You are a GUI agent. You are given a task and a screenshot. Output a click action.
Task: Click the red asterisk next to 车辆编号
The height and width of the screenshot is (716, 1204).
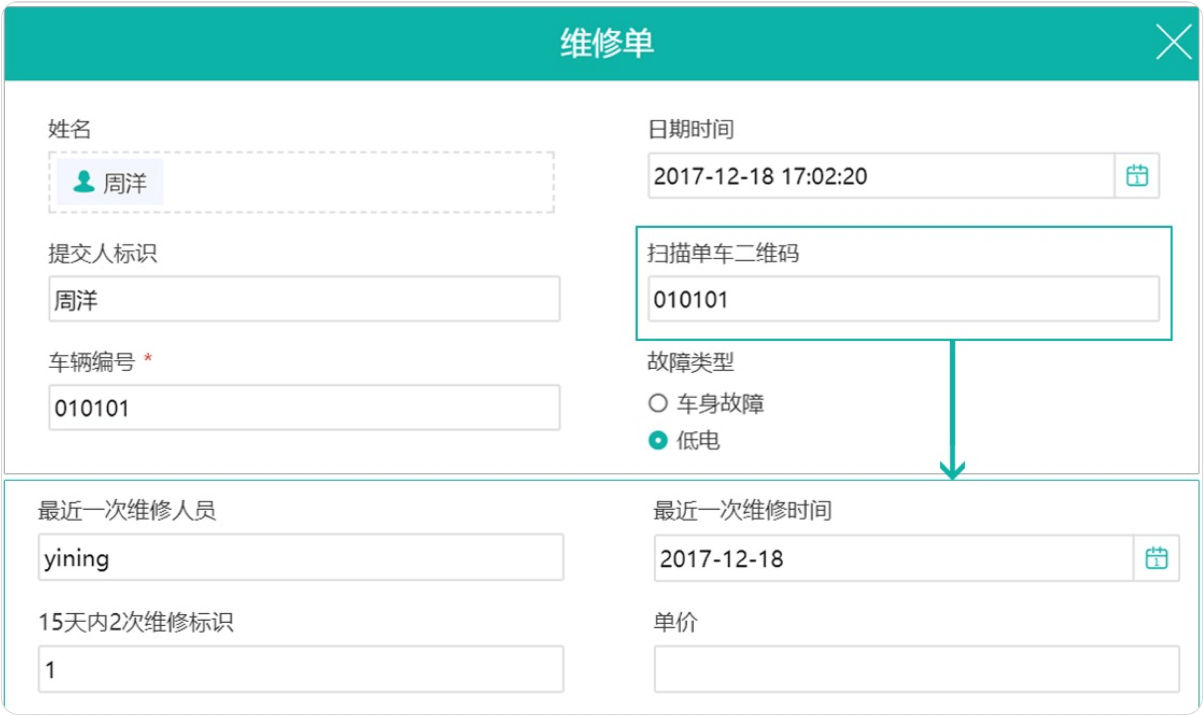click(x=148, y=361)
